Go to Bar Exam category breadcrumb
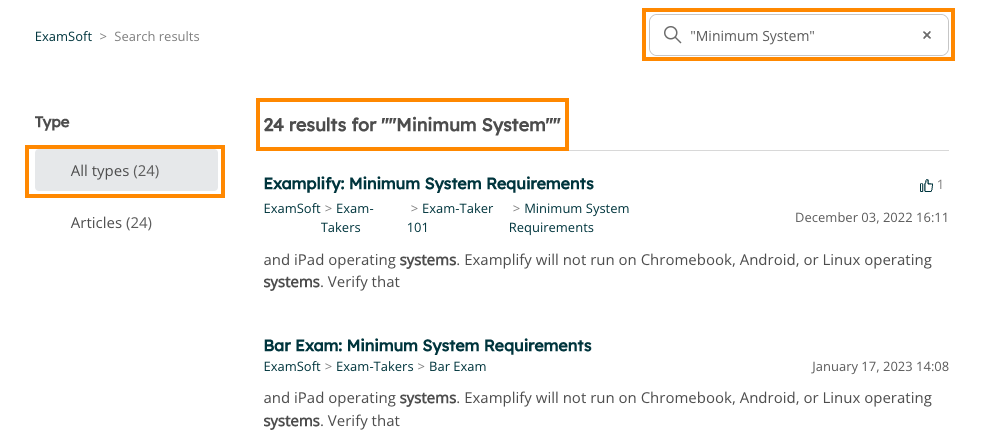The height and width of the screenshot is (444, 983). click(x=458, y=366)
